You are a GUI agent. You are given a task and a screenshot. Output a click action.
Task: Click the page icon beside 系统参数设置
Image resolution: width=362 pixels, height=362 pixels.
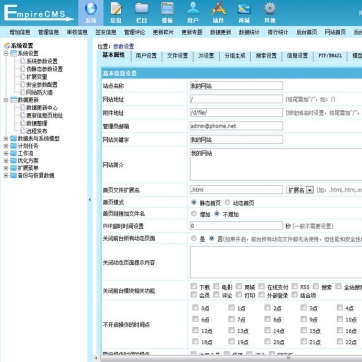pos(22,61)
